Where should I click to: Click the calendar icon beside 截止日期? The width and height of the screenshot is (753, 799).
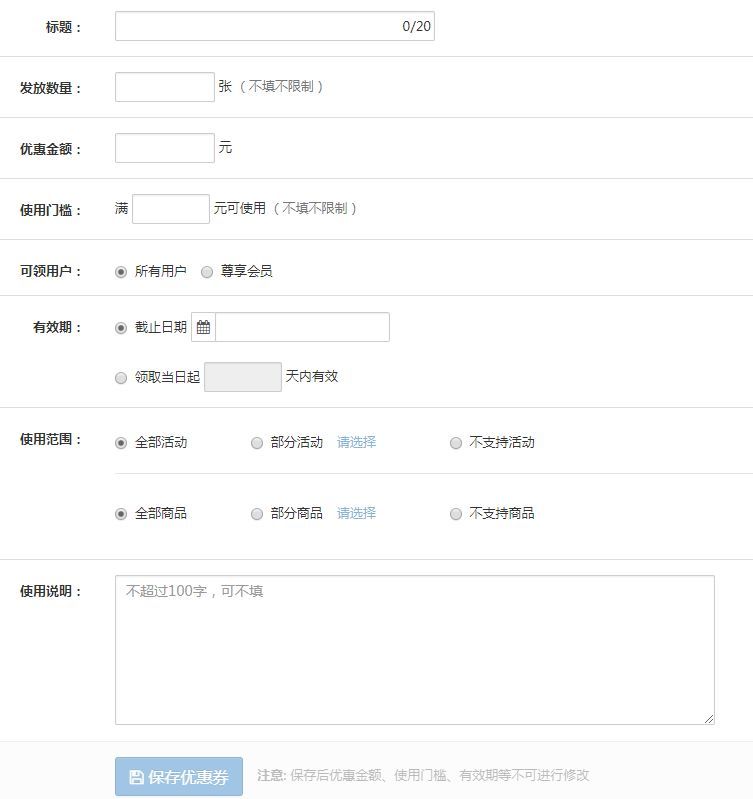[x=203, y=327]
